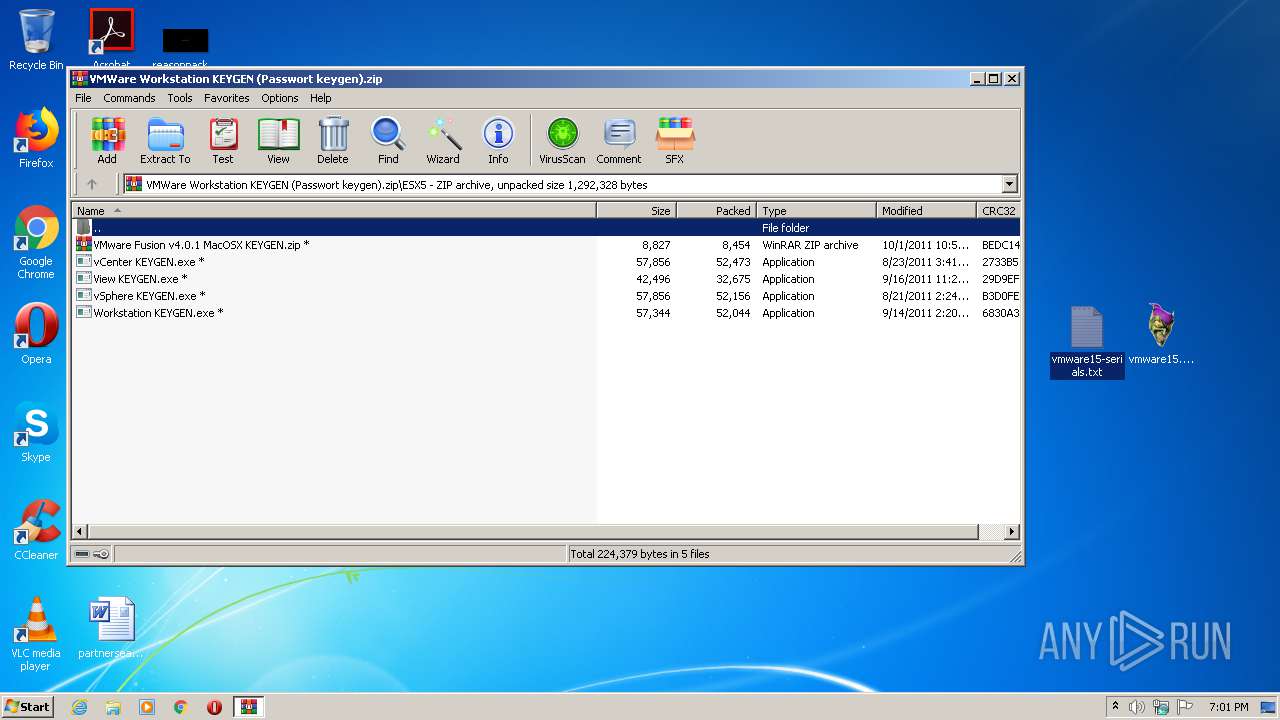Screen dimensions: 1280x720
Task: Click the SFX toolbar icon
Action: tap(675, 140)
